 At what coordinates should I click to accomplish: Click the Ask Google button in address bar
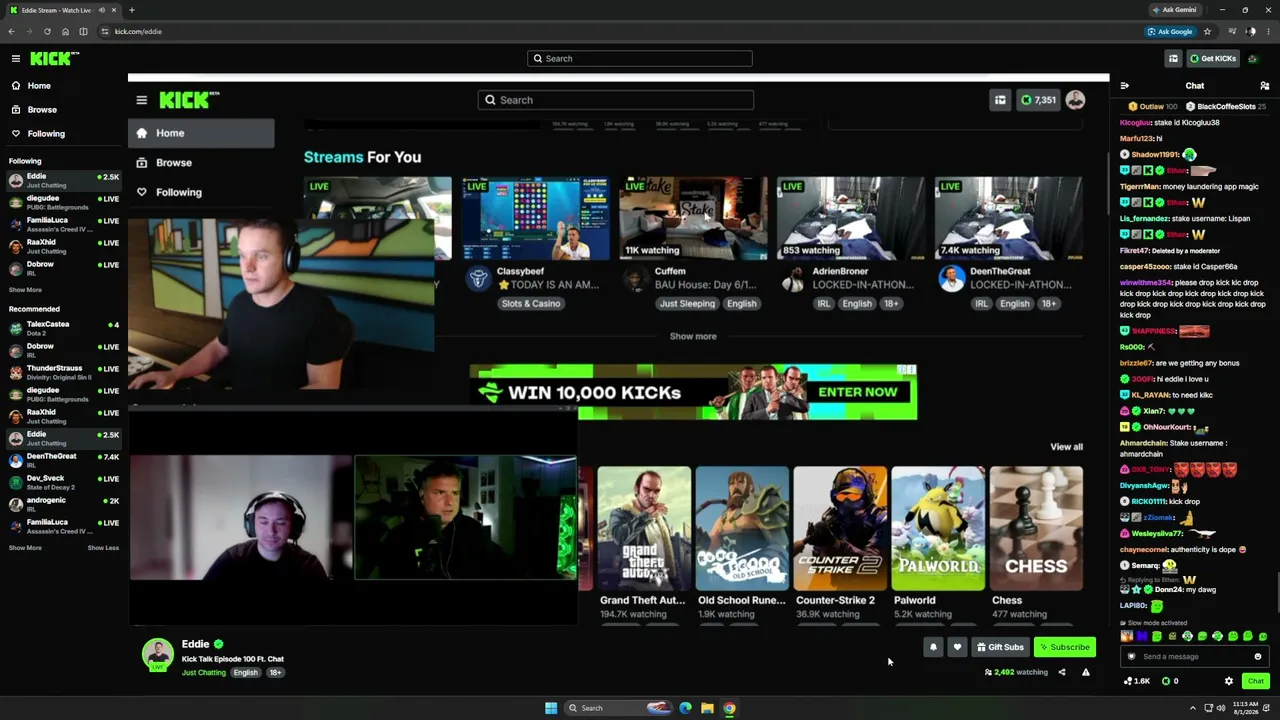point(1170,31)
